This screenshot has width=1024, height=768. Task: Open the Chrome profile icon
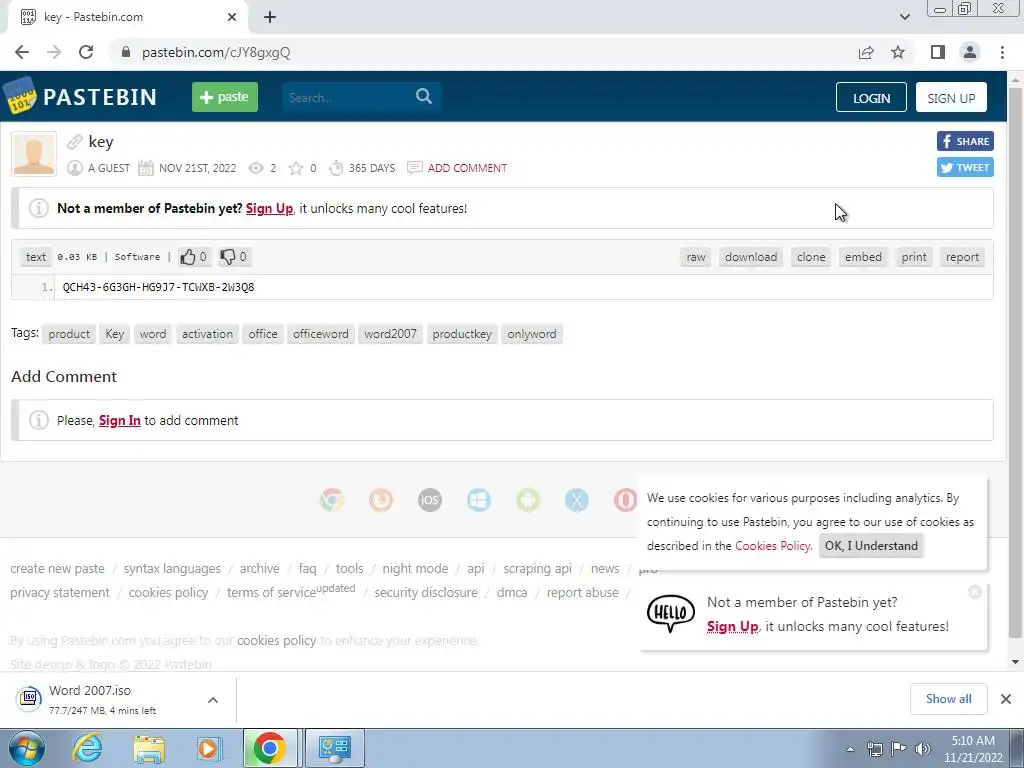coord(970,52)
